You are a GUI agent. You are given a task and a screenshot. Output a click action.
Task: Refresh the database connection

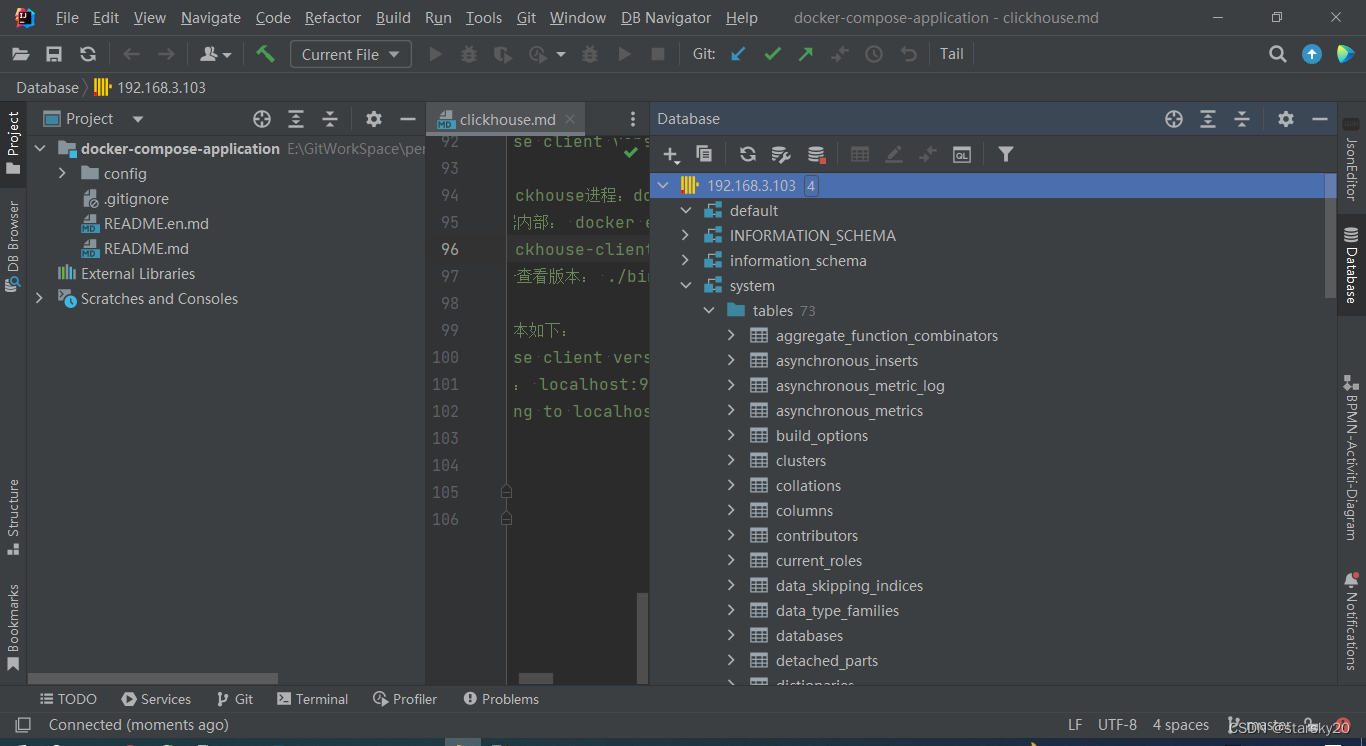coord(747,154)
